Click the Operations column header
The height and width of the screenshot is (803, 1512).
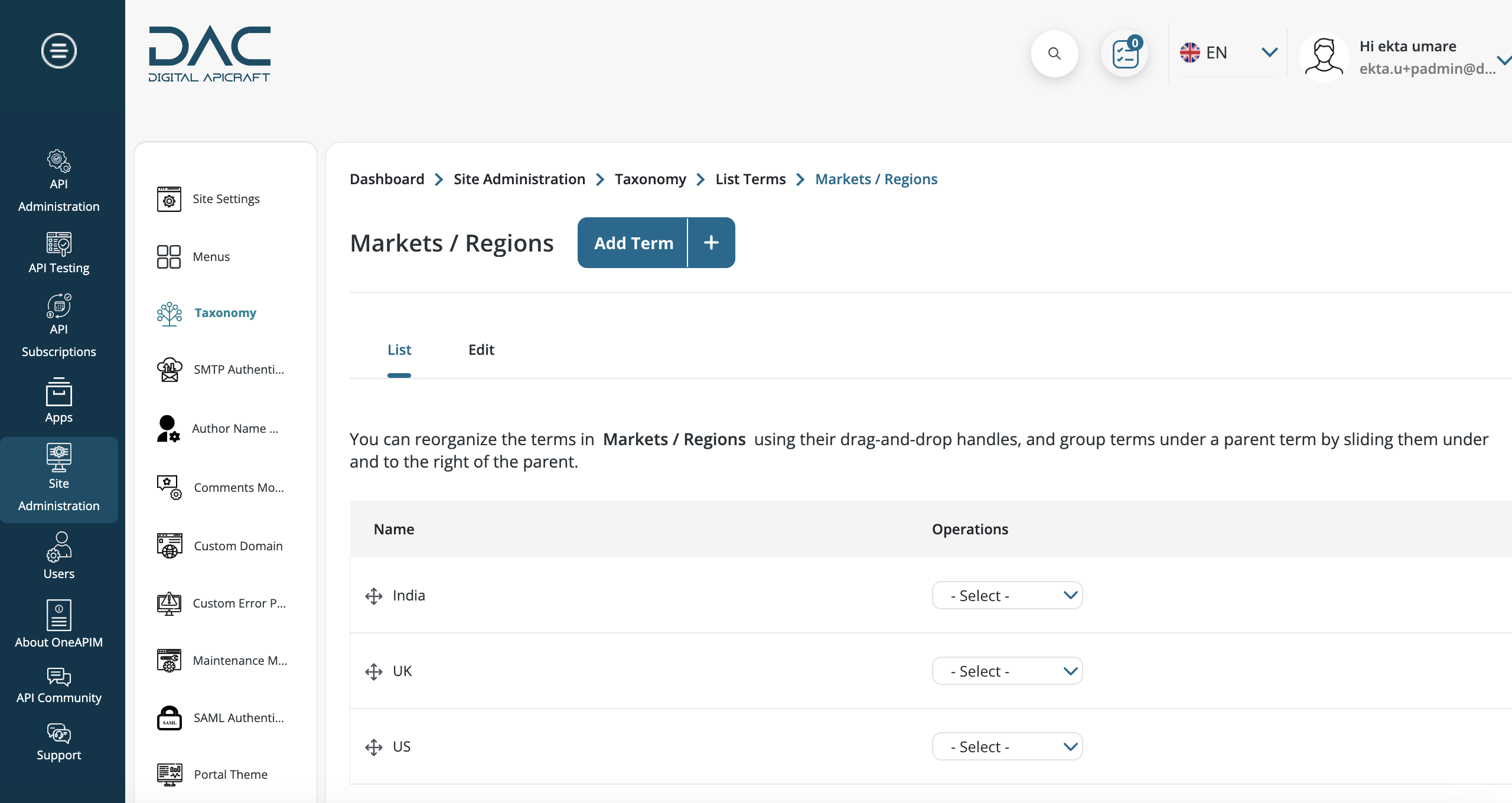[x=970, y=529]
